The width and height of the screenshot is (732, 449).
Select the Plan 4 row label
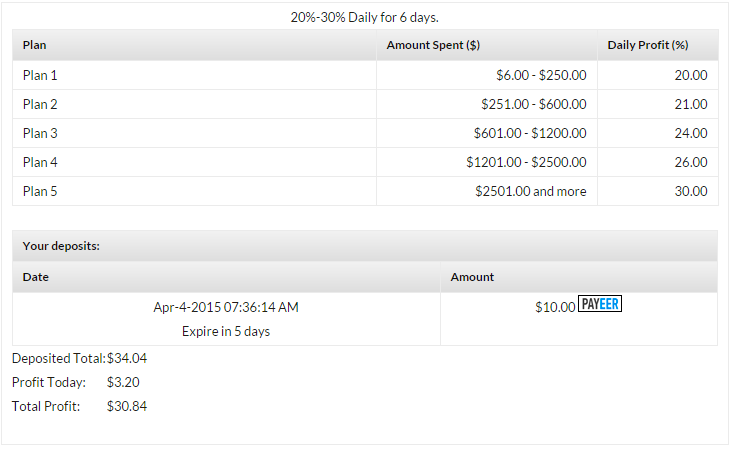[x=40, y=162]
